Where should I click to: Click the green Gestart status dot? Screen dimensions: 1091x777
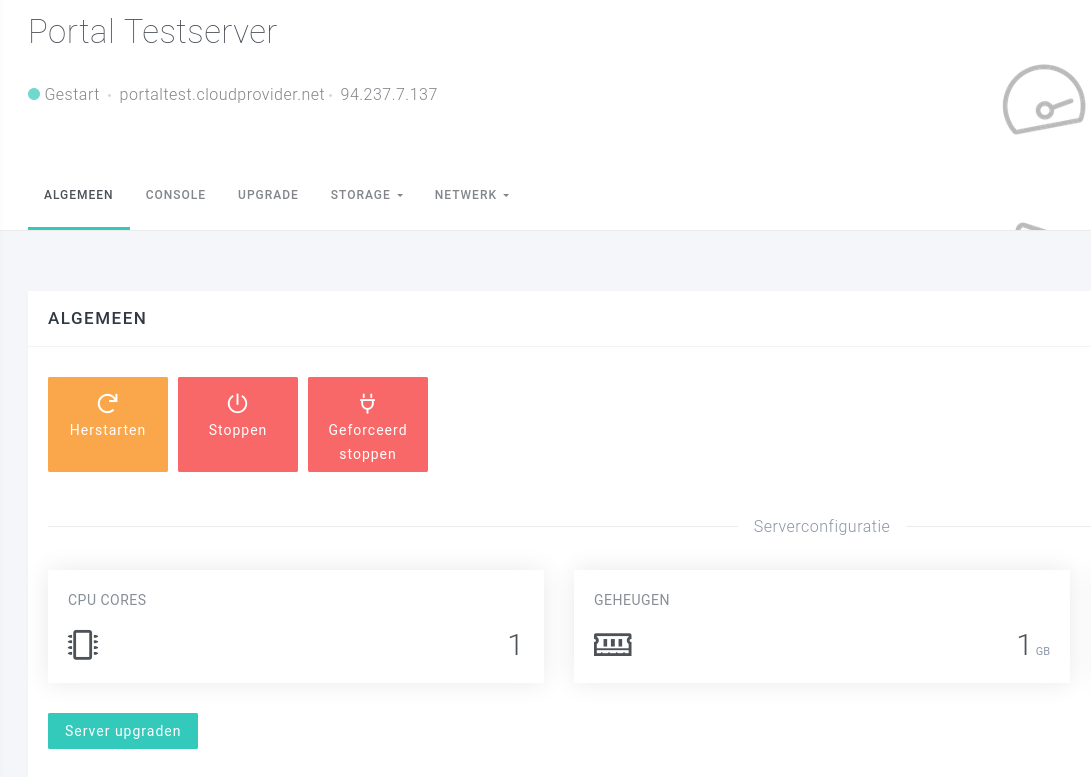(33, 94)
